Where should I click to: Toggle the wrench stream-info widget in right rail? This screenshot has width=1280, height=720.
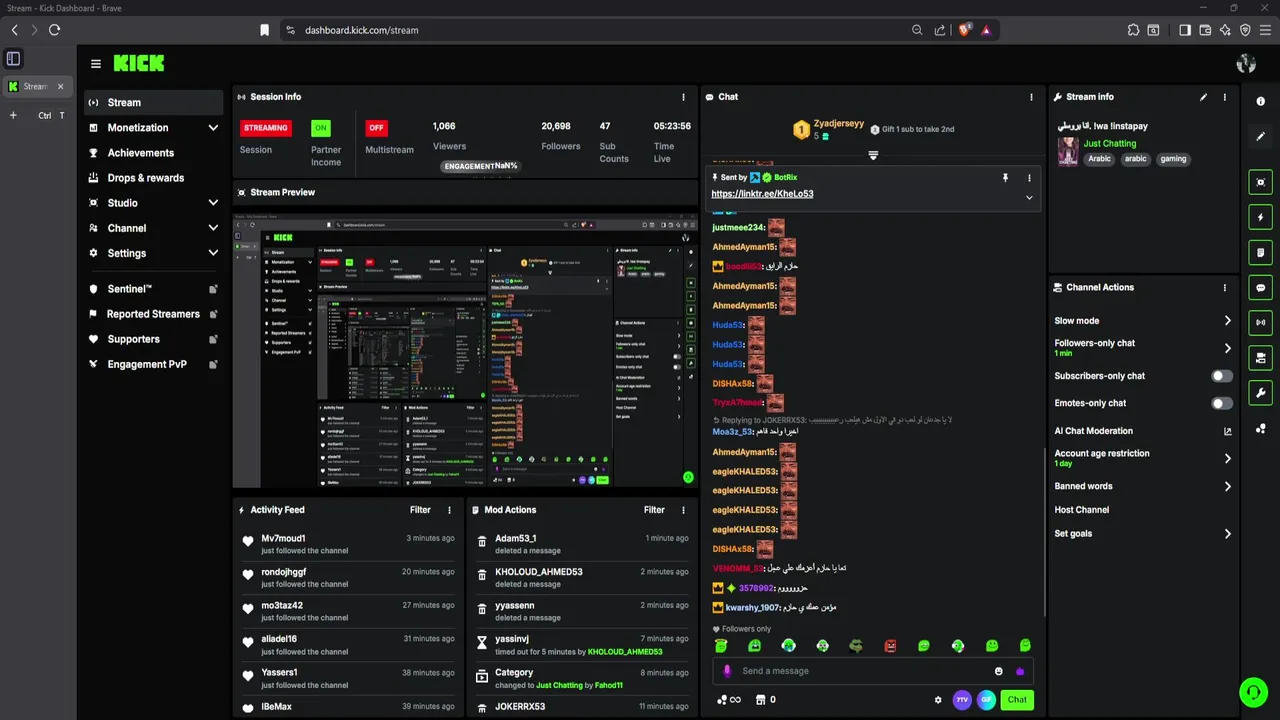(x=1260, y=393)
